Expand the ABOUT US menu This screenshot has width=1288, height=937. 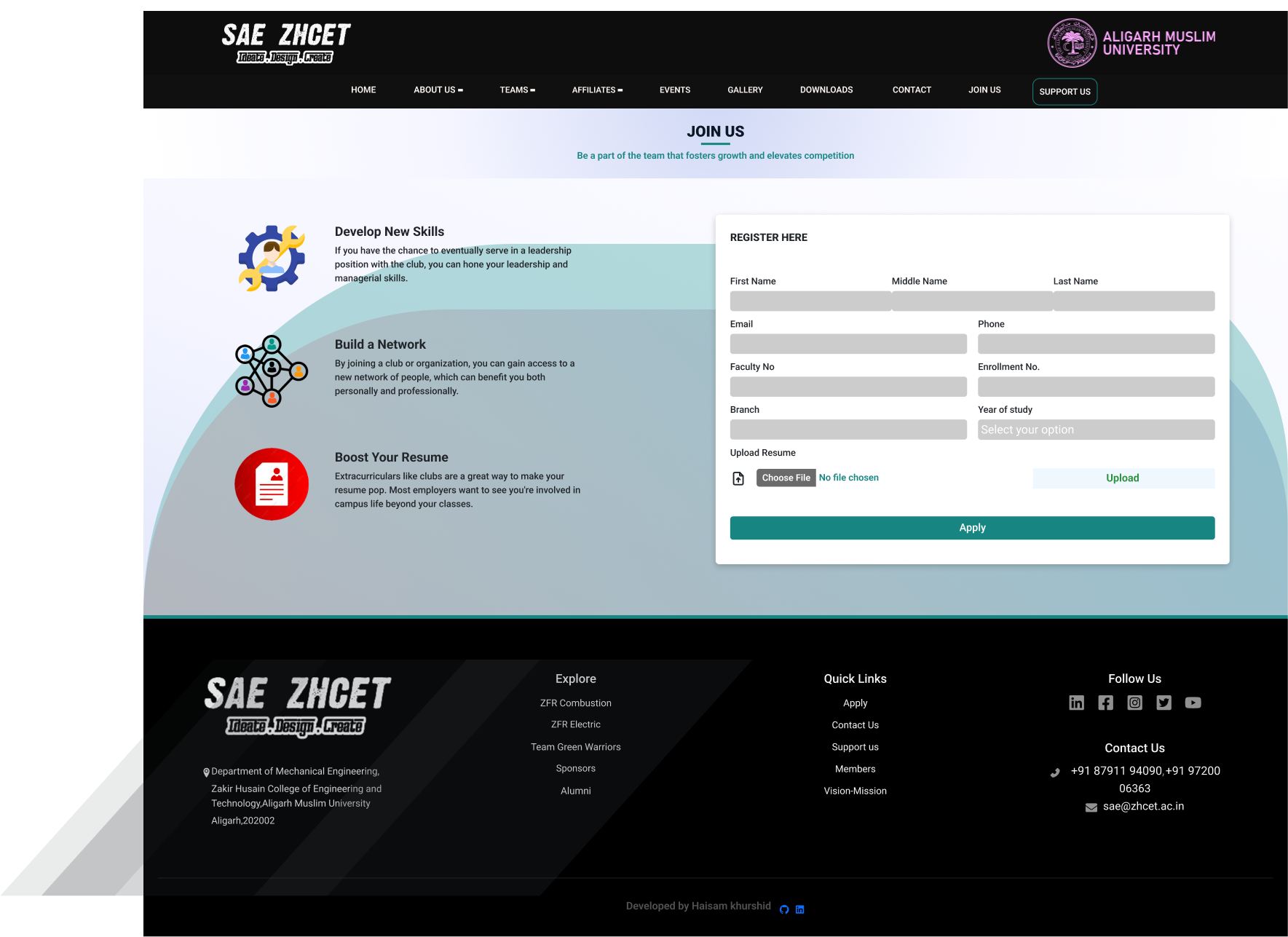tap(438, 90)
